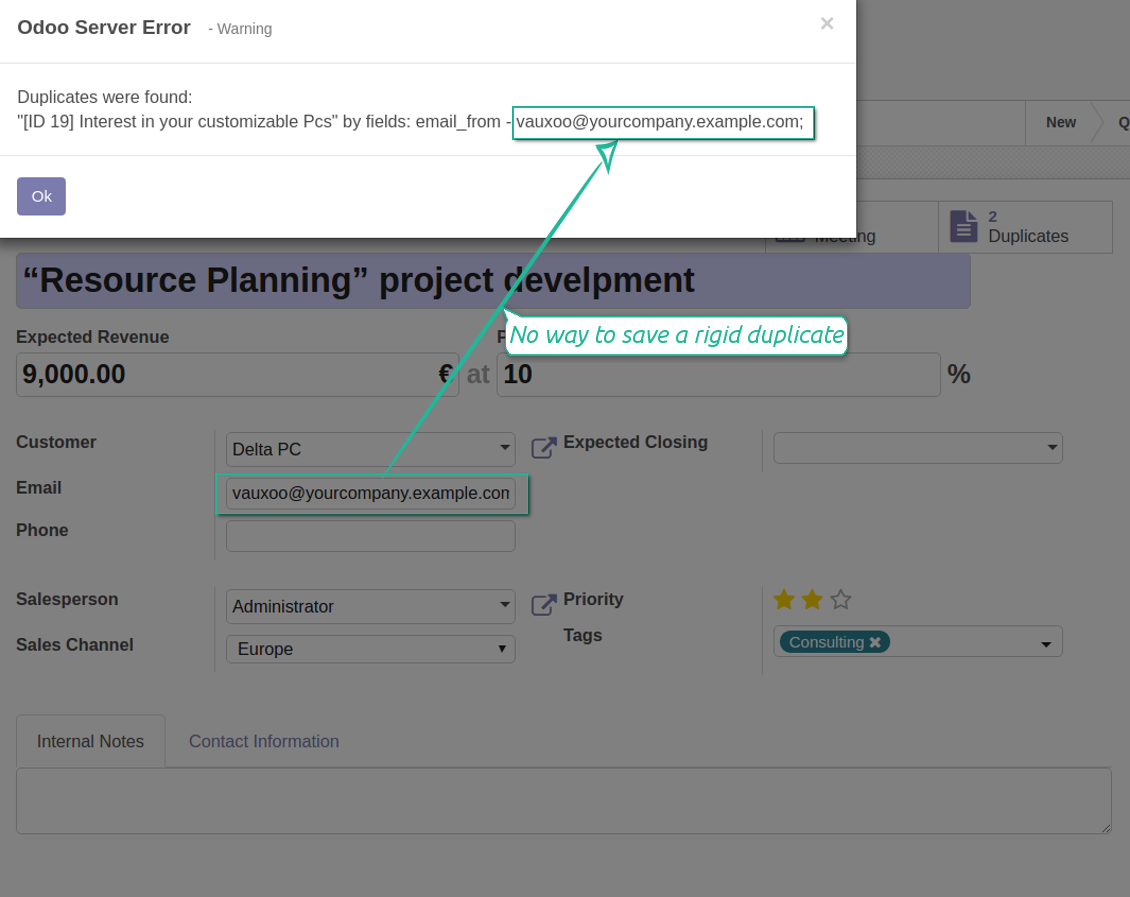This screenshot has height=897, width=1130.
Task: Expand the Customer Delta PC dropdown
Action: 504,449
